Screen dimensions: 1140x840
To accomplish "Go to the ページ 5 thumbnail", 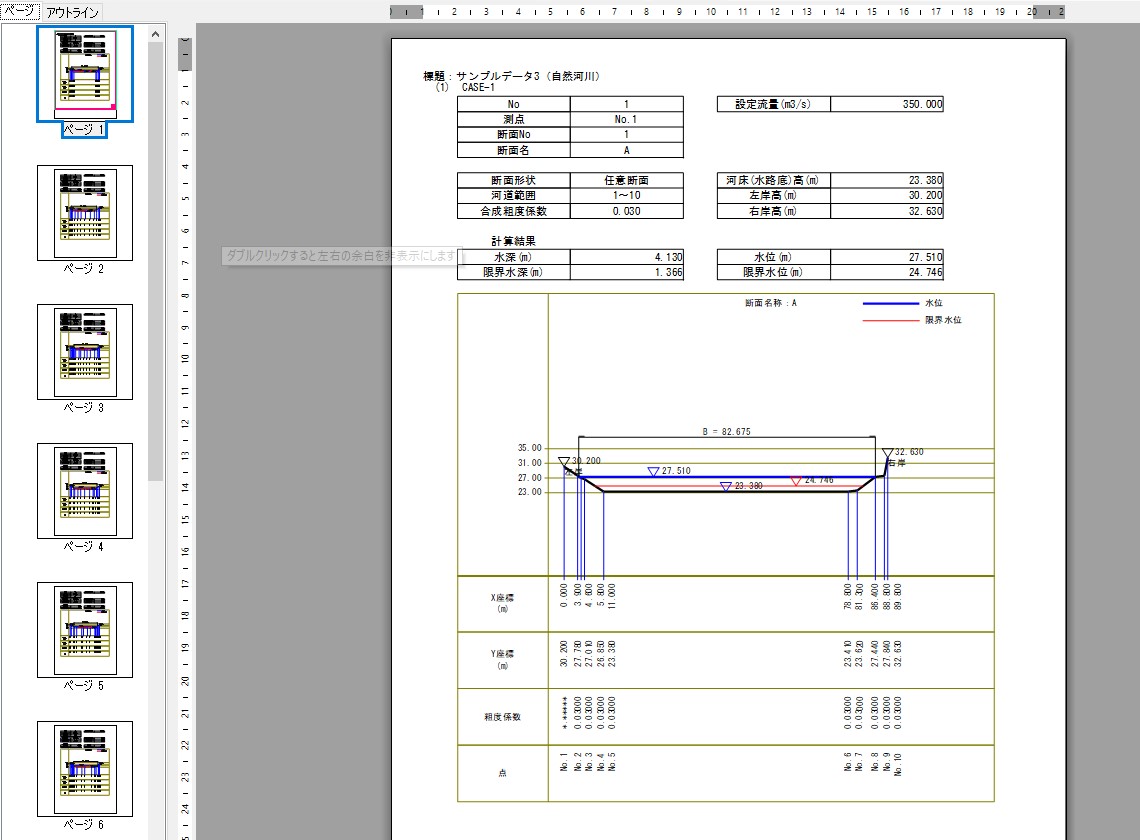I will pyautogui.click(x=85, y=630).
